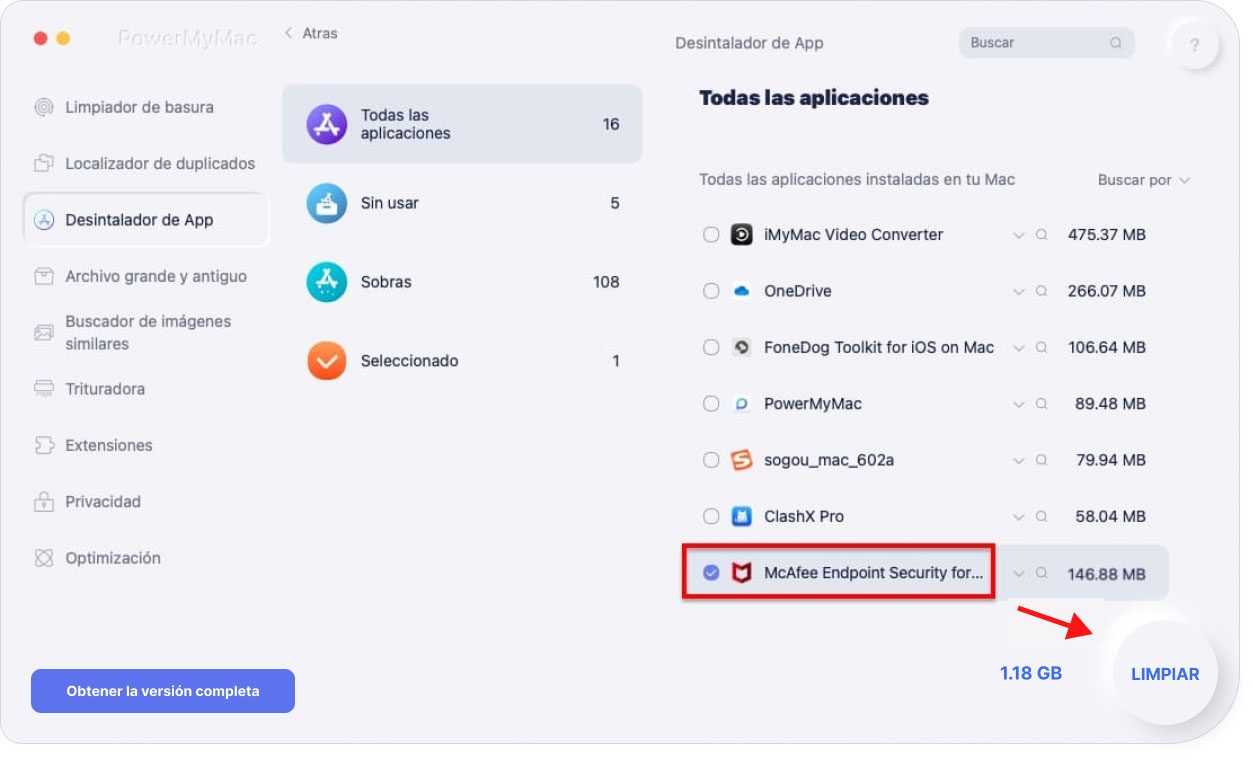This screenshot has width=1253, height=760.
Task: Expand the ClashX Pro row chevron
Action: [x=1019, y=517]
